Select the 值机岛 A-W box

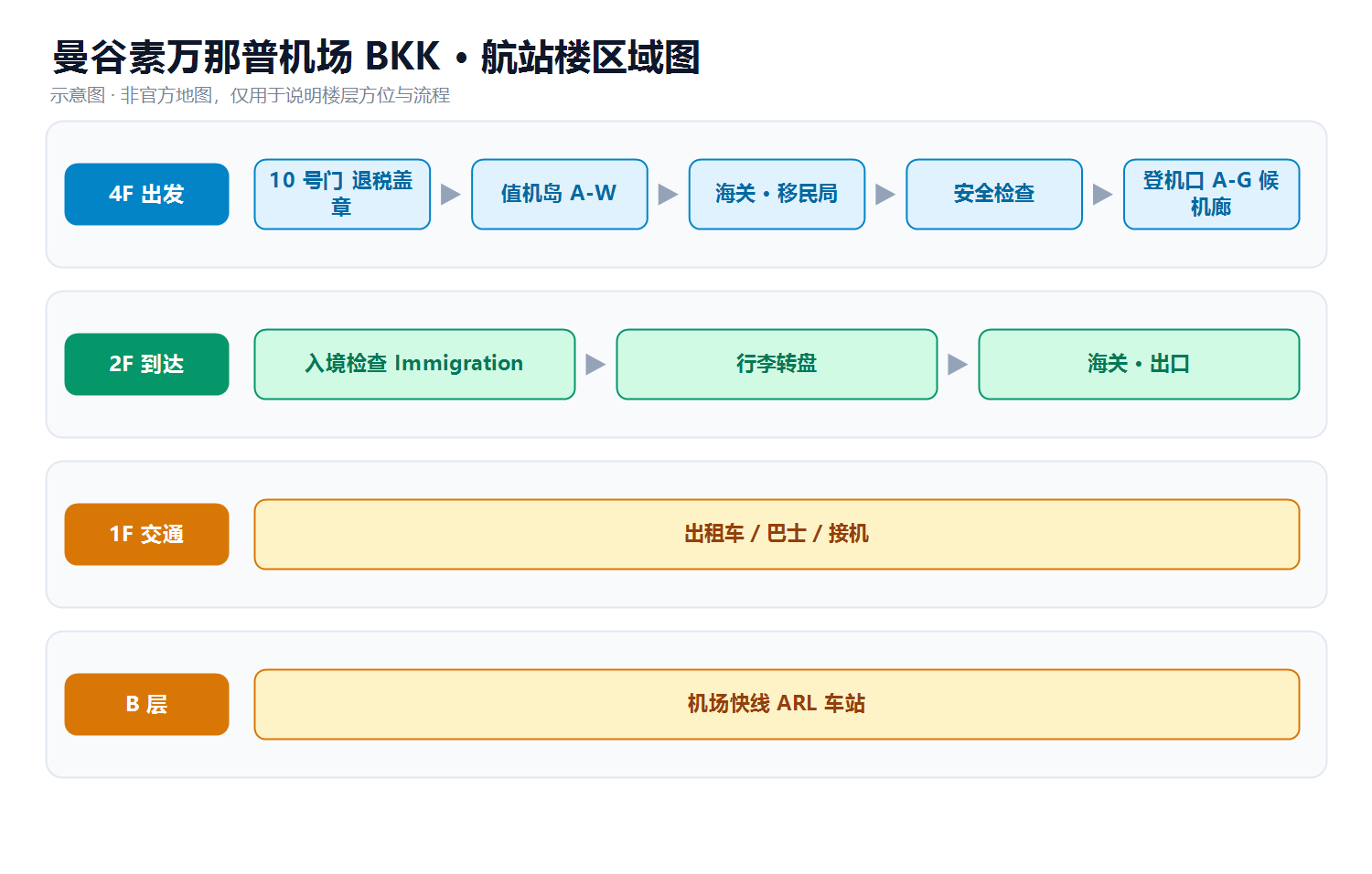pyautogui.click(x=560, y=194)
